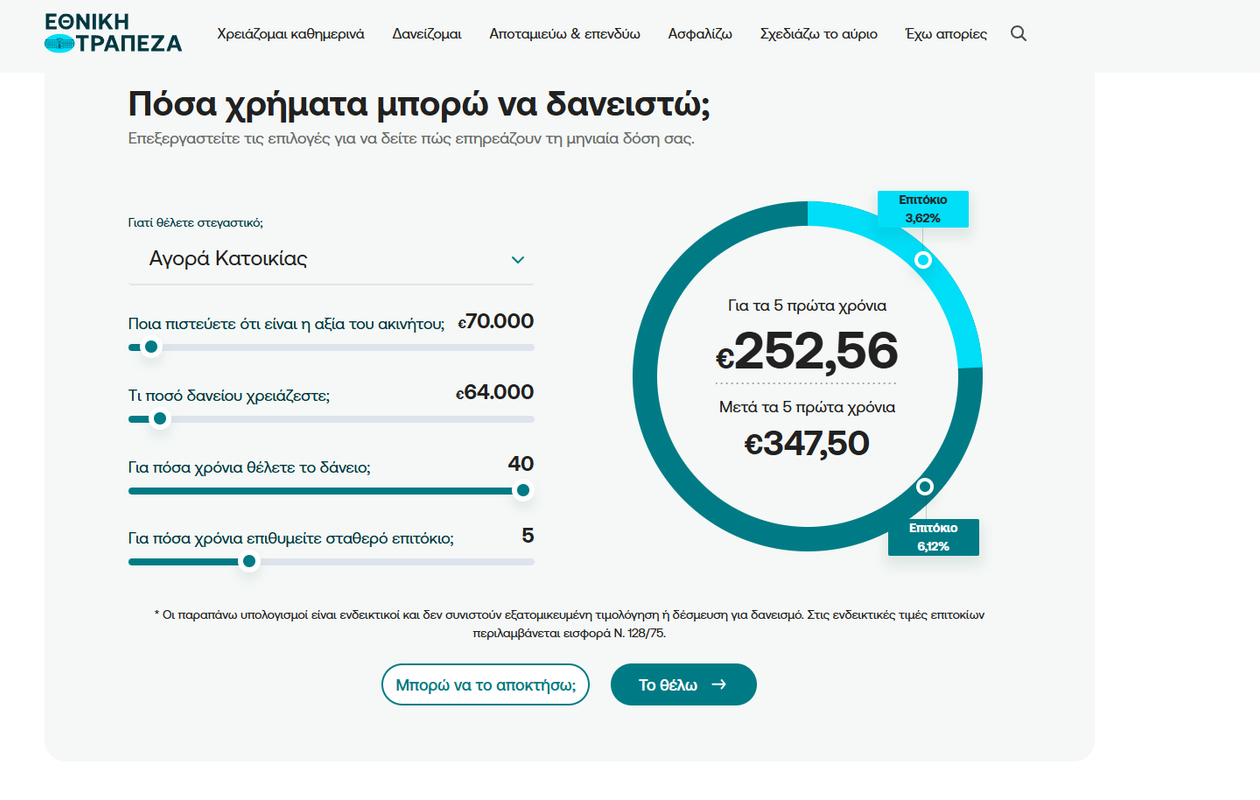Expand the Αγορά Κατοικίας dropdown
The height and width of the screenshot is (800, 1260).
click(x=331, y=259)
